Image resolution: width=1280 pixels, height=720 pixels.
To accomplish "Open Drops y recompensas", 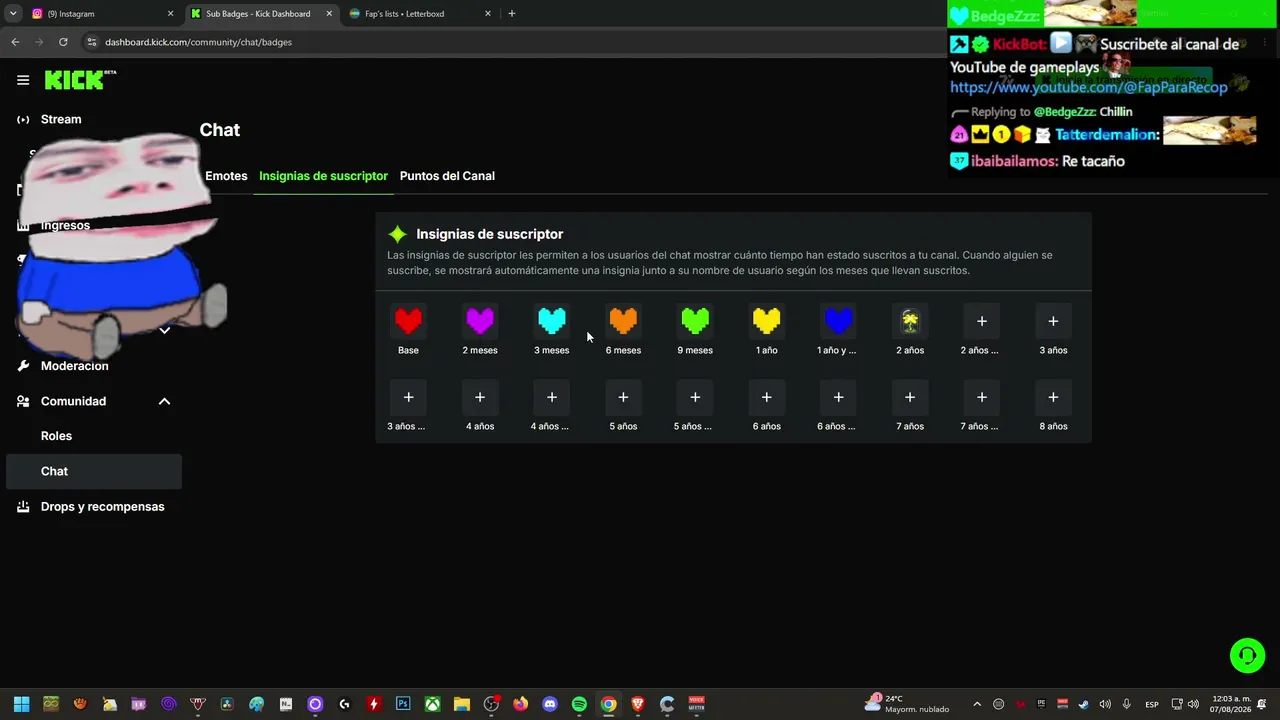I will [102, 507].
